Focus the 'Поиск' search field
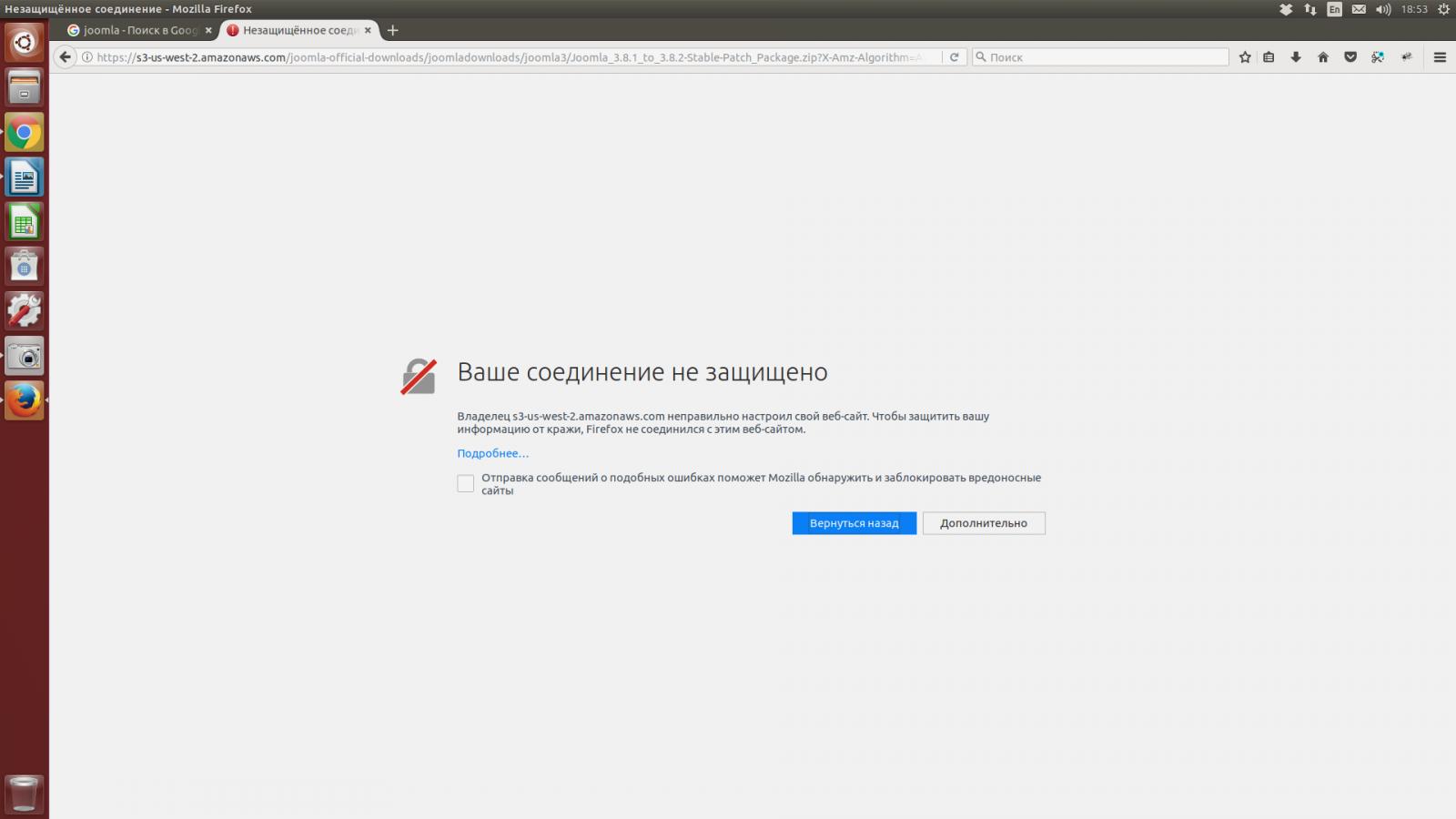 coord(1100,56)
